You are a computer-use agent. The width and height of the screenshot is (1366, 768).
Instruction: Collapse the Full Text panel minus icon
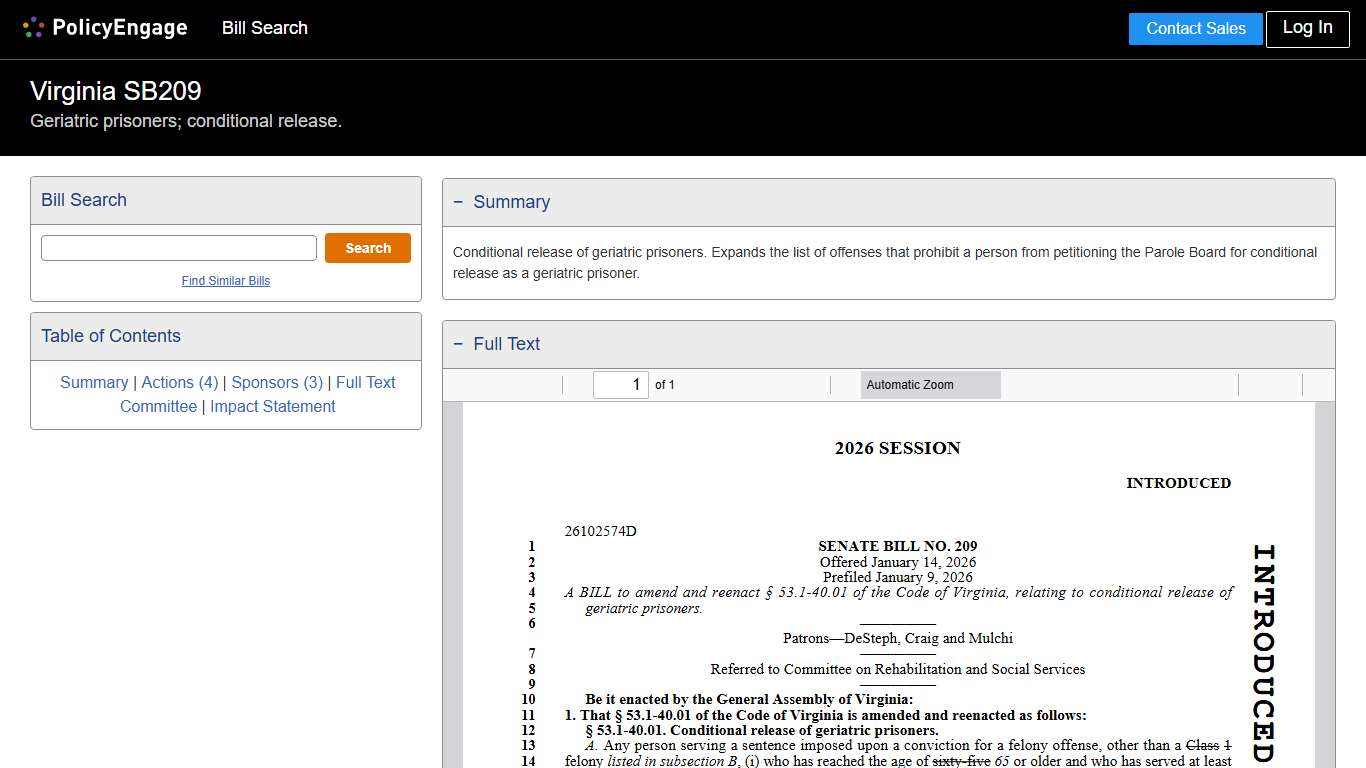tap(458, 344)
